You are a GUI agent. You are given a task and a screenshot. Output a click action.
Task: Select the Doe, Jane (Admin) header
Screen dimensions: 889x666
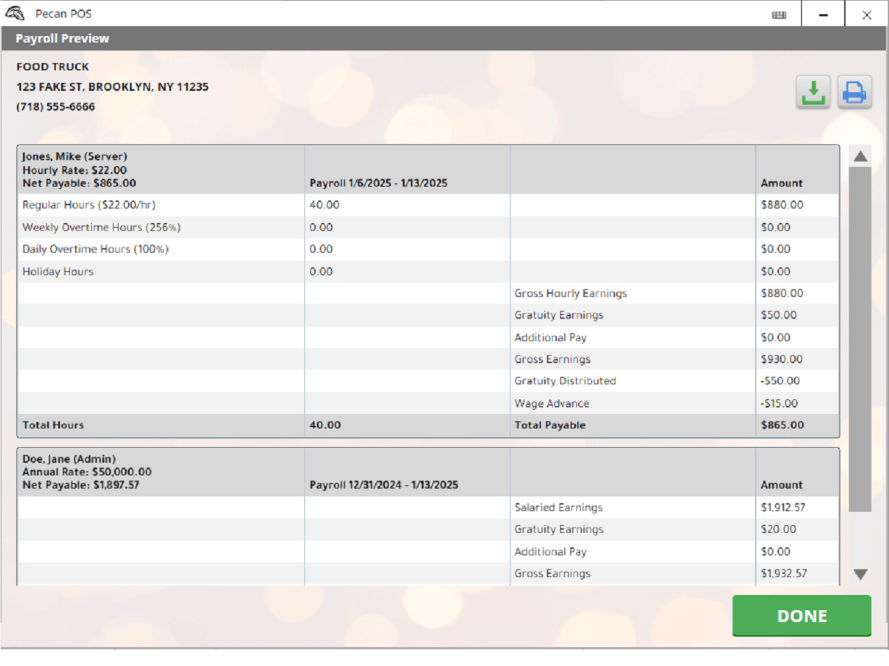tap(68, 458)
